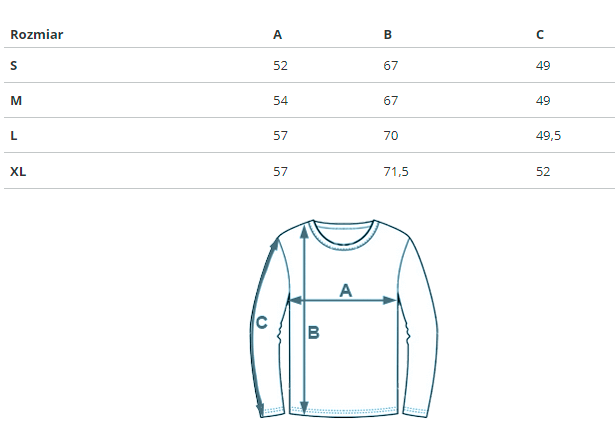615x423 pixels.
Task: Click the 71,5 value in XL row
Action: [396, 171]
